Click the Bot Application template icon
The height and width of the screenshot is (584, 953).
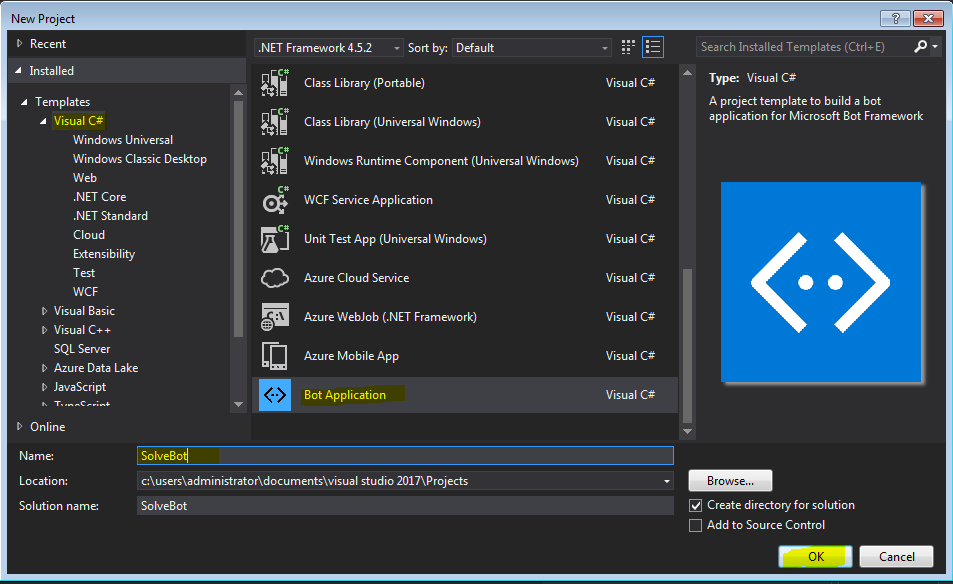point(275,395)
